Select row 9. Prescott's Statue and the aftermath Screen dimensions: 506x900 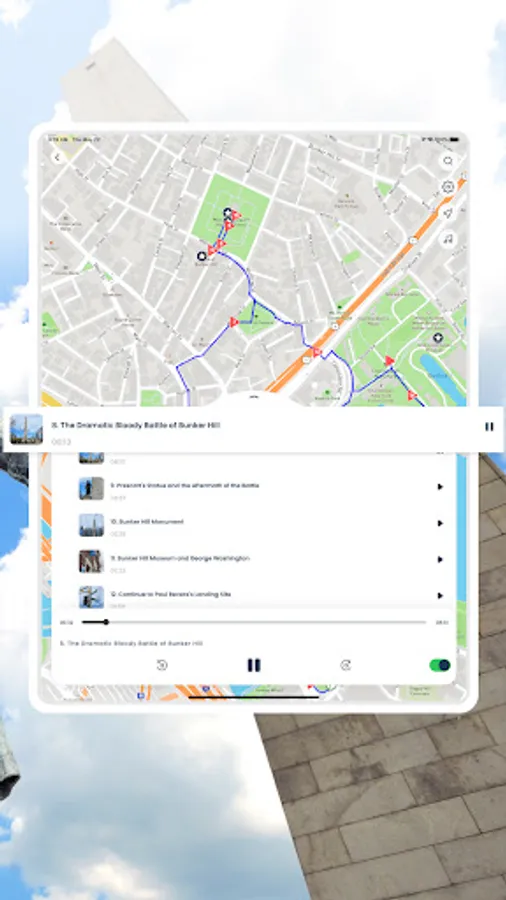coord(253,488)
